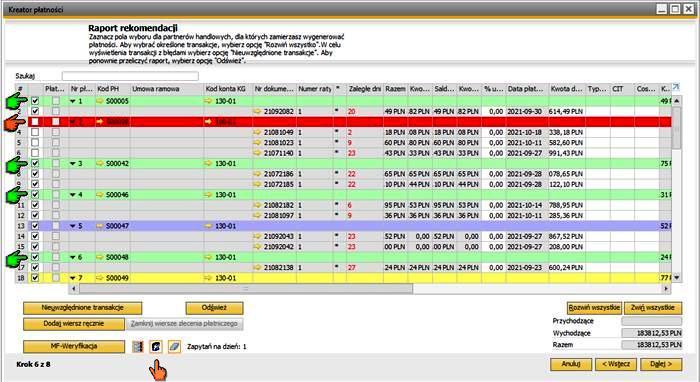Uncheck the checkbox for payment row S00042
This screenshot has width=700, height=382.
[35, 164]
